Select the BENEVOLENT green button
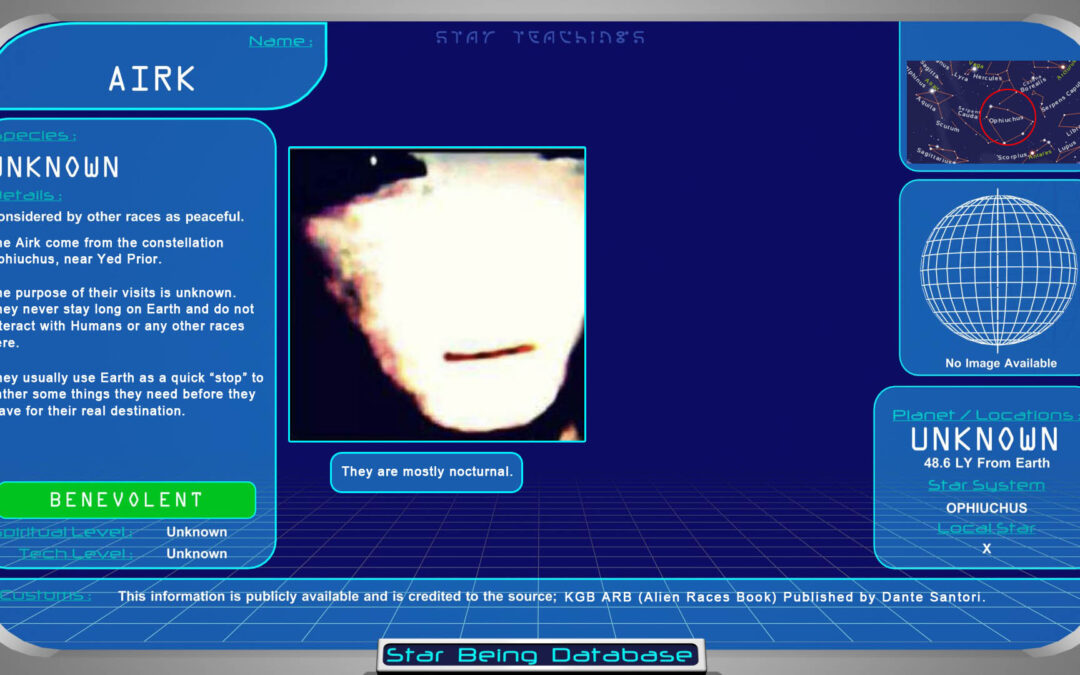 click(x=127, y=499)
